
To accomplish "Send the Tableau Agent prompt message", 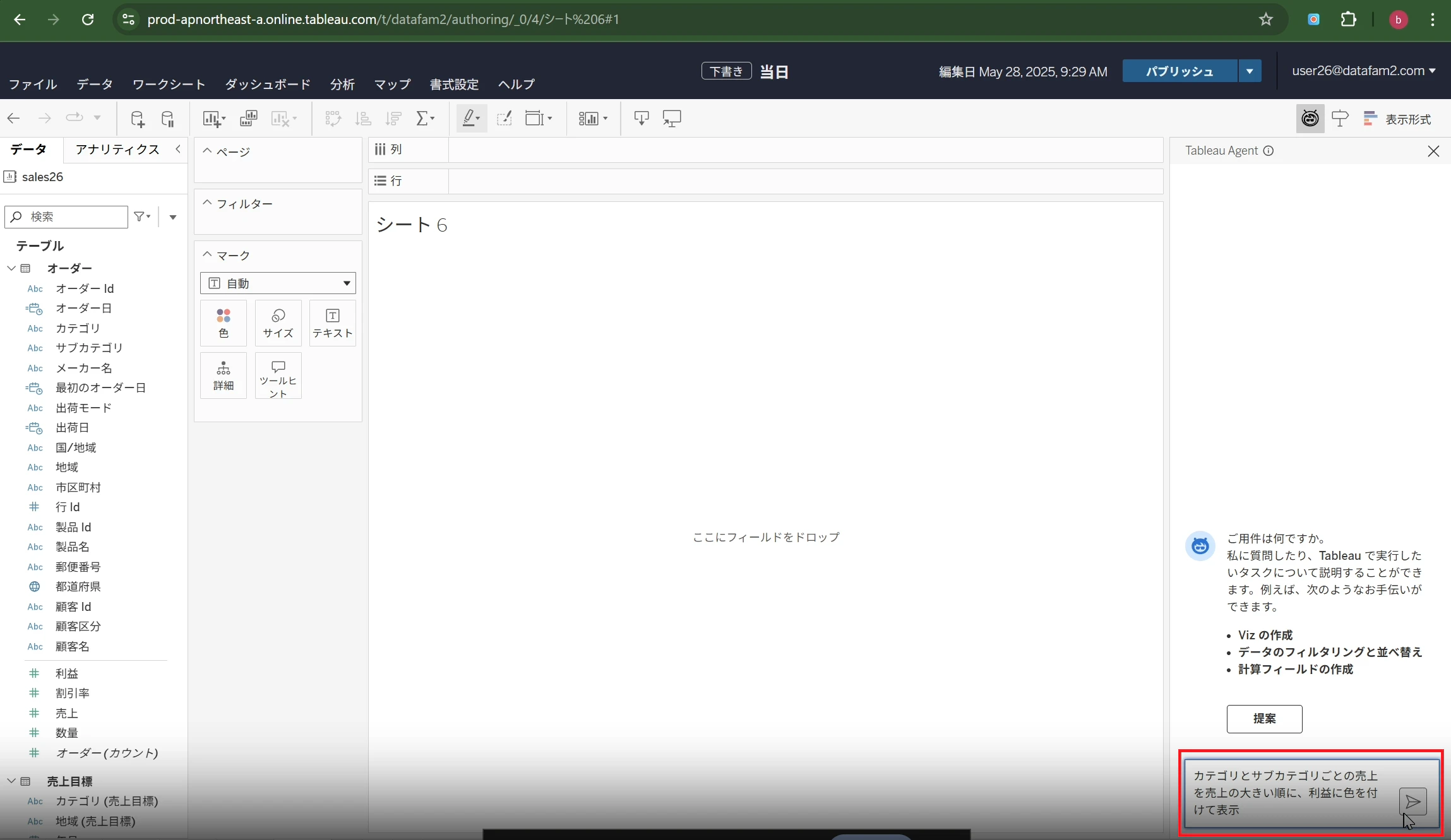I will click(1412, 802).
